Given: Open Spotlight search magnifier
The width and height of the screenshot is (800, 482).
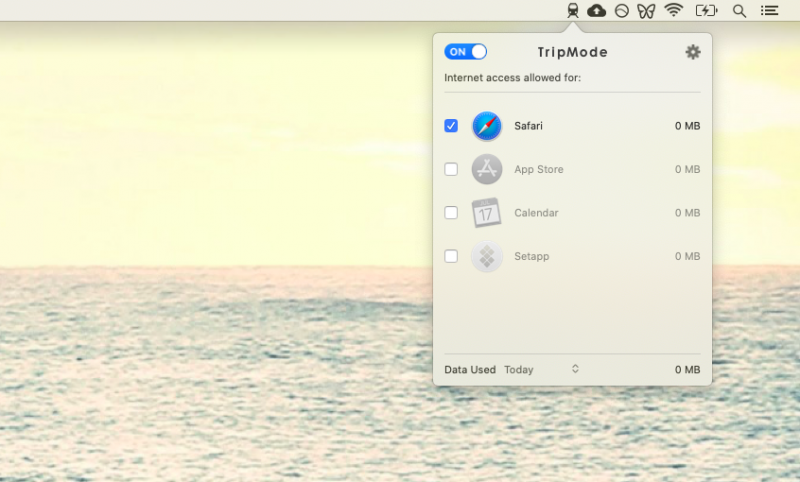Looking at the screenshot, I should (x=739, y=11).
